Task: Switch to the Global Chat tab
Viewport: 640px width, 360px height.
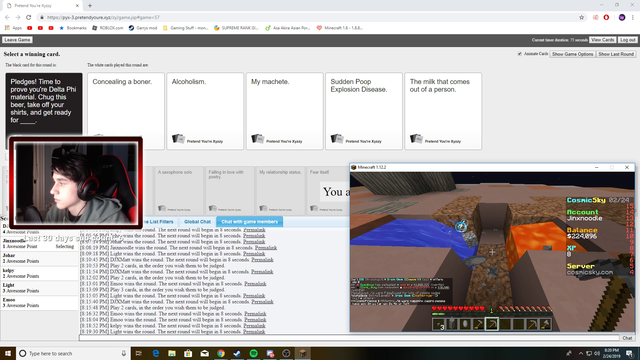Action: click(197, 222)
